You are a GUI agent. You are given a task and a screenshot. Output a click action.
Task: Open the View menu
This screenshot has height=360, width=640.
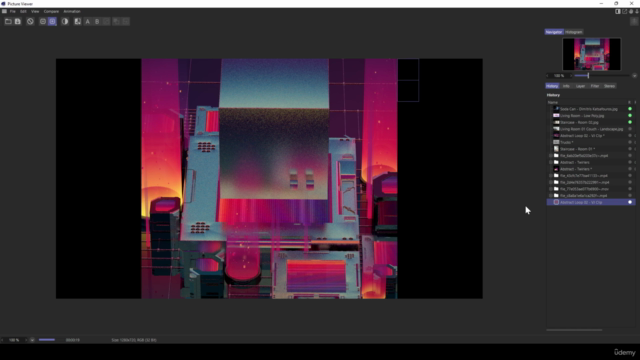[x=35, y=11]
